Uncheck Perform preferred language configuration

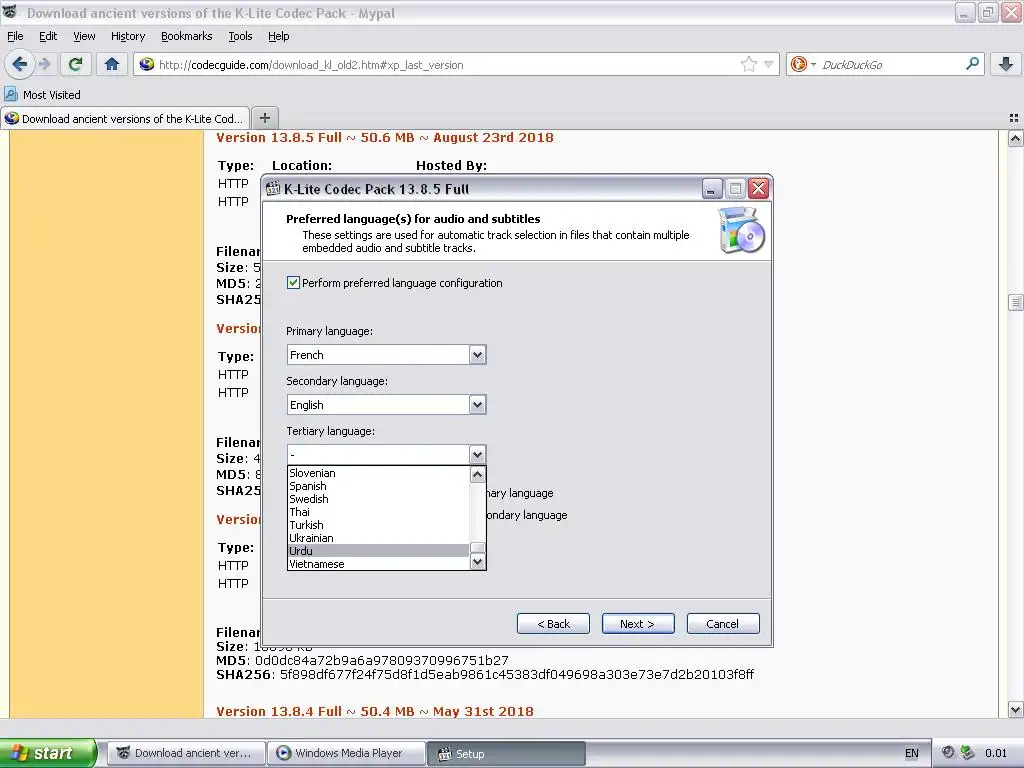pyautogui.click(x=293, y=283)
